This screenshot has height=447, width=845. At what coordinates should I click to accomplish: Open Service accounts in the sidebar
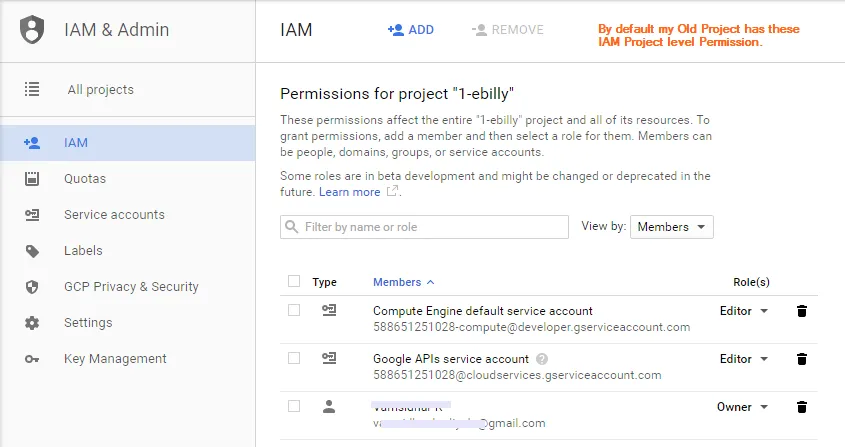pos(114,215)
